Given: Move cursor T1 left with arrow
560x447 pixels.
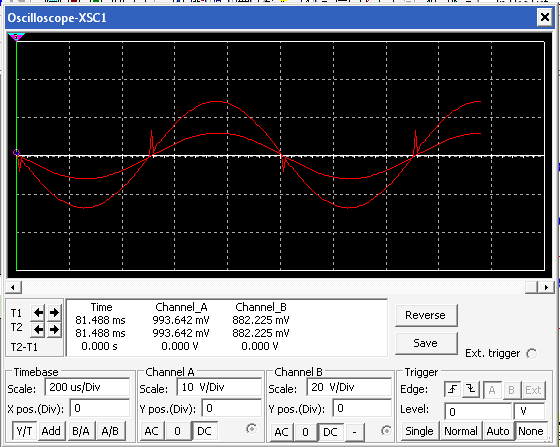Looking at the screenshot, I should click(38, 313).
